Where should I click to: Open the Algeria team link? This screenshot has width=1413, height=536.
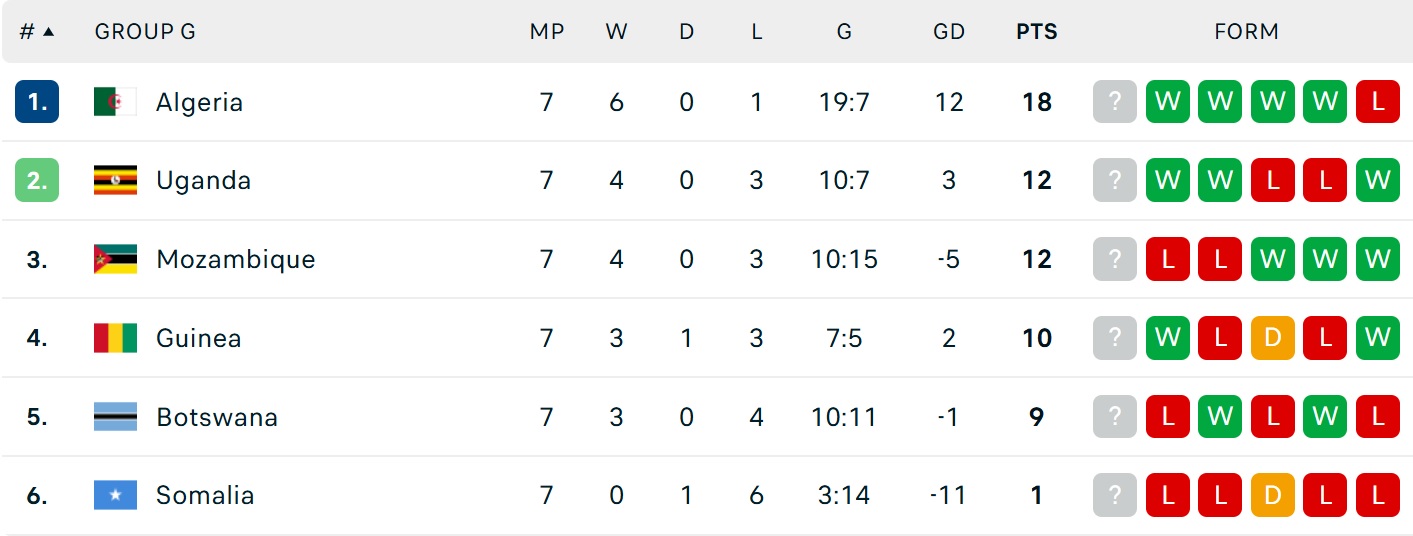pyautogui.click(x=199, y=102)
